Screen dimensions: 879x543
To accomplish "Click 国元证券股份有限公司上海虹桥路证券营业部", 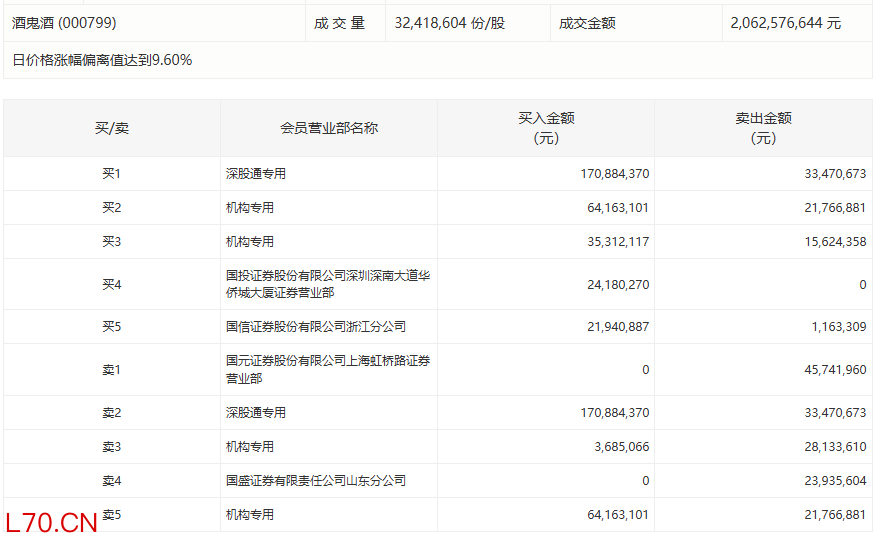I will [328, 369].
